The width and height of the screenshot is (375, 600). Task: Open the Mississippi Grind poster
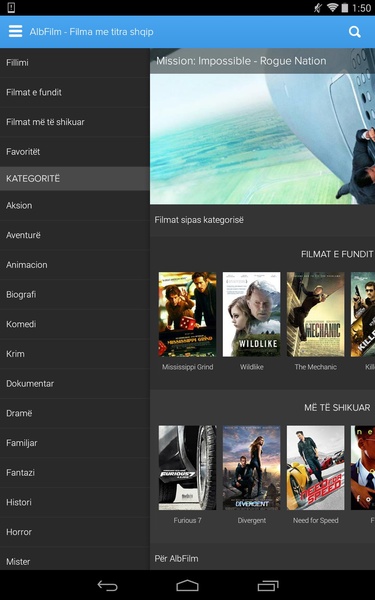188,315
